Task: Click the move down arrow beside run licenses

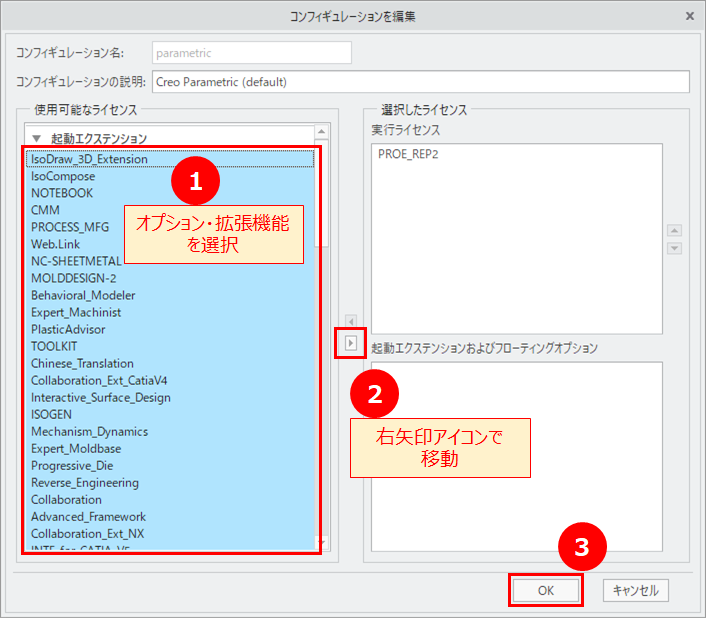Action: [x=674, y=248]
